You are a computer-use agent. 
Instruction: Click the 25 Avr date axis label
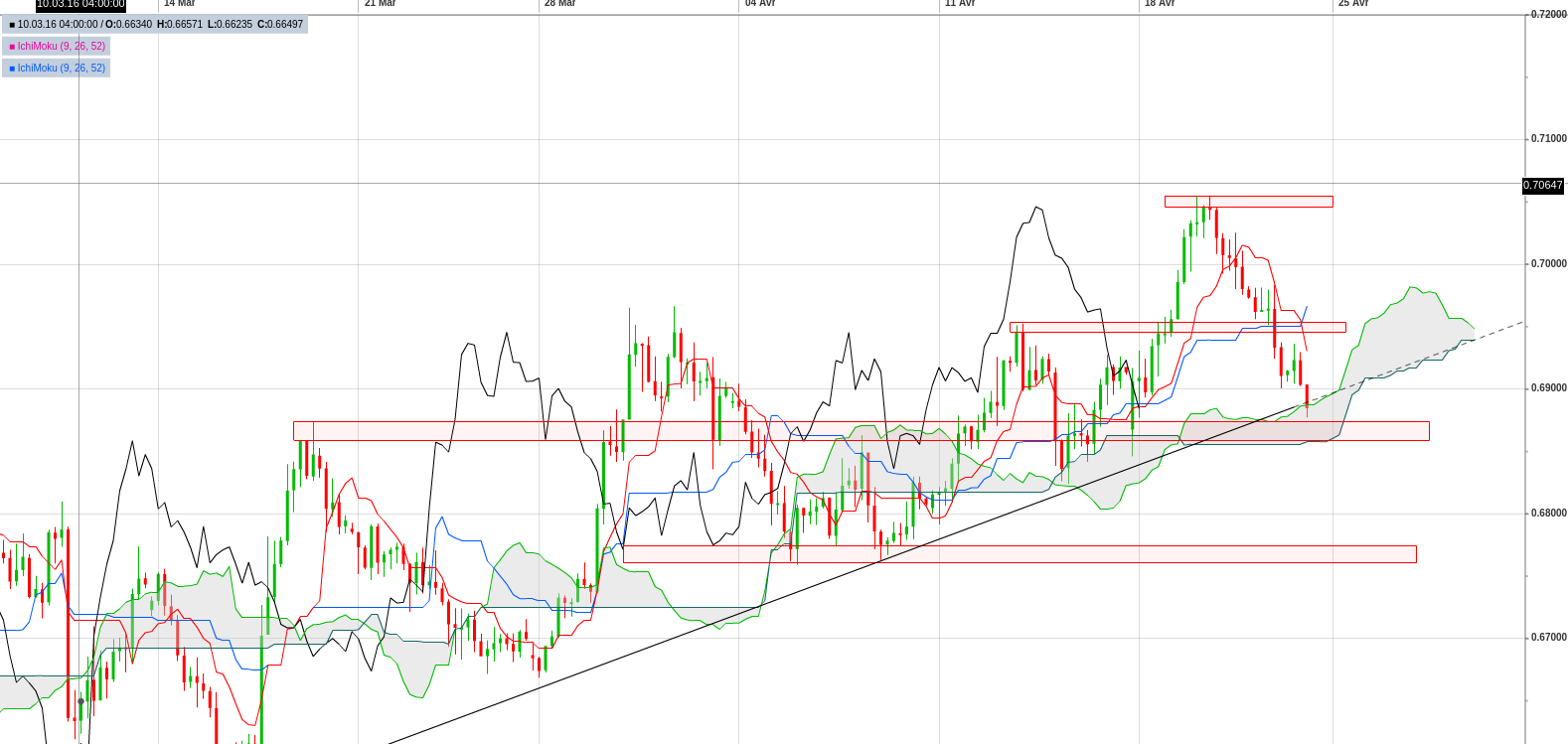coord(1353,4)
